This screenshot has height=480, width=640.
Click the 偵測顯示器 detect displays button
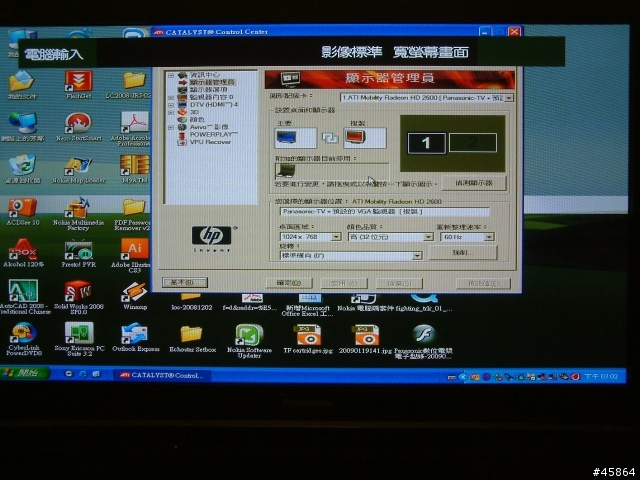pos(473,183)
